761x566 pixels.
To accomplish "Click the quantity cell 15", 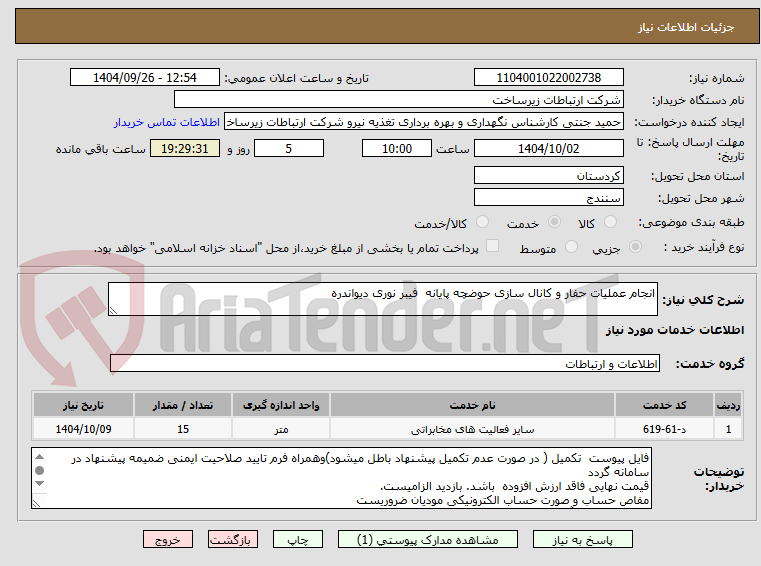I will (x=183, y=429).
